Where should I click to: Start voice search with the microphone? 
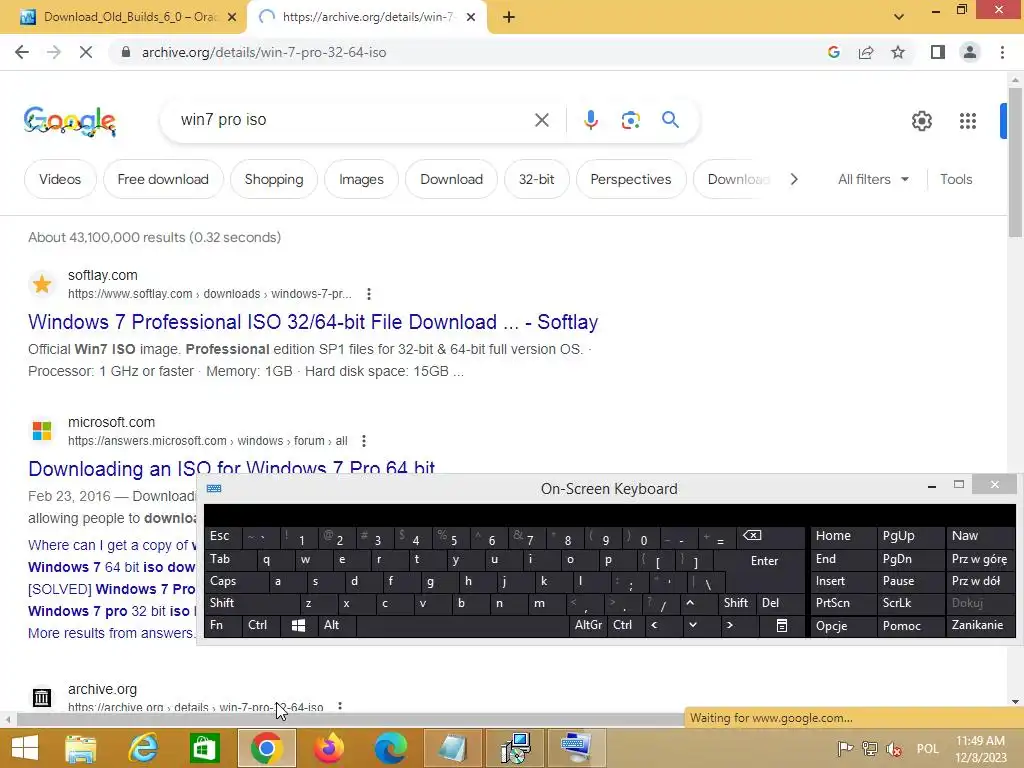click(x=590, y=120)
